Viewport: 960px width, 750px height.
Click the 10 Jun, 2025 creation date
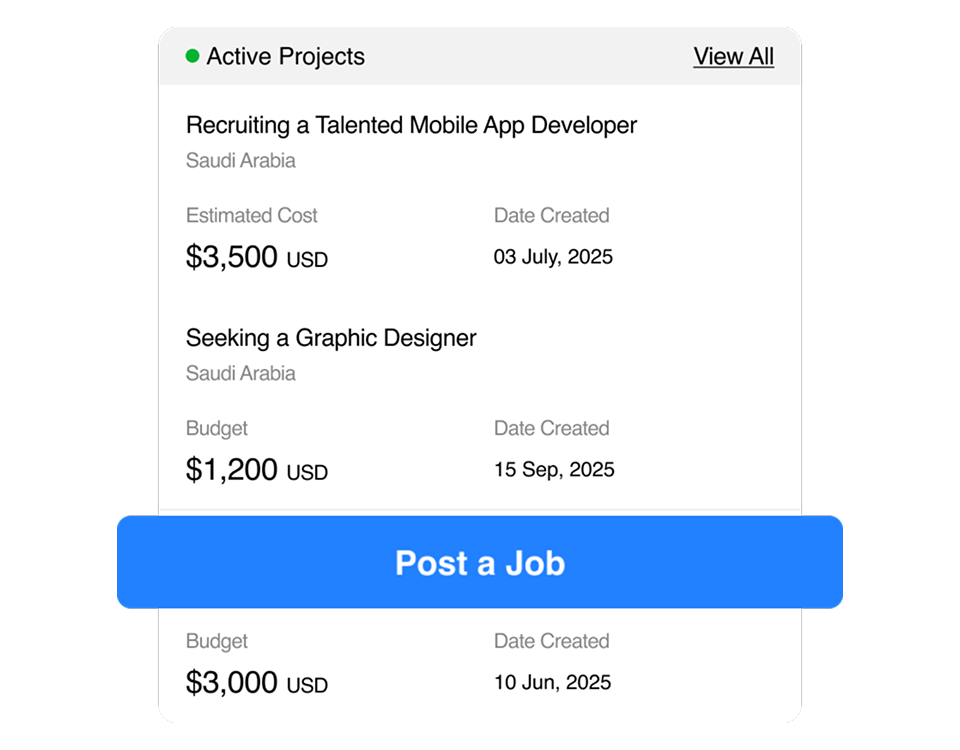pos(552,683)
